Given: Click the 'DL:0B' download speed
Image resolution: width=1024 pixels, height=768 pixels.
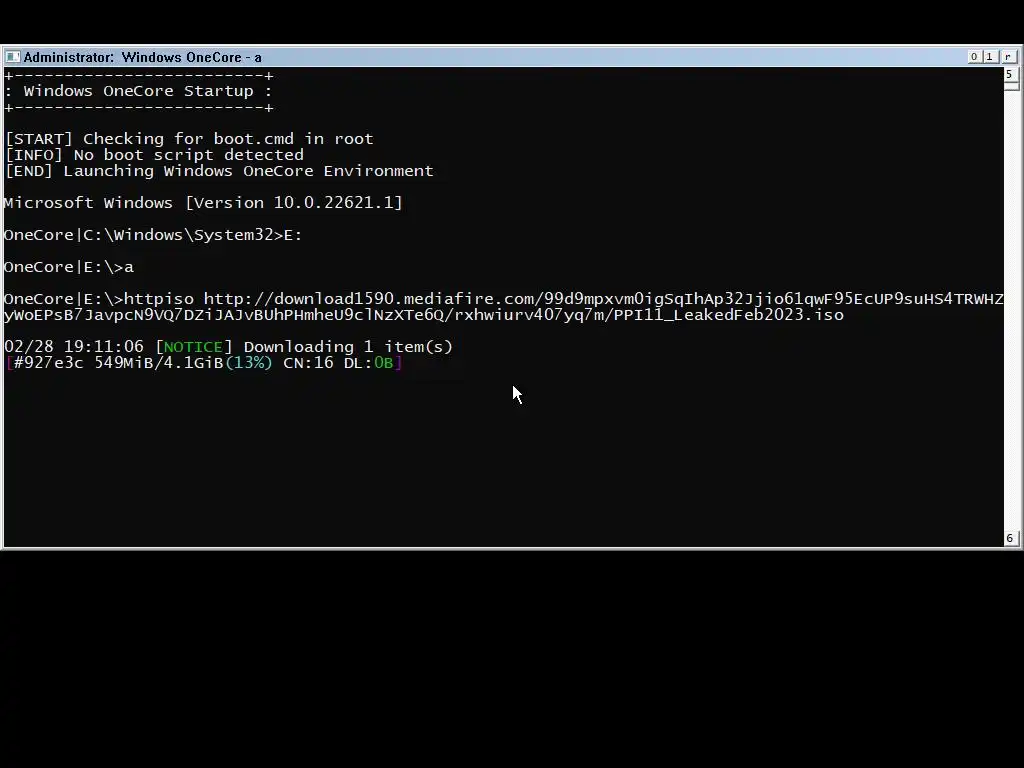Looking at the screenshot, I should coord(368,363).
